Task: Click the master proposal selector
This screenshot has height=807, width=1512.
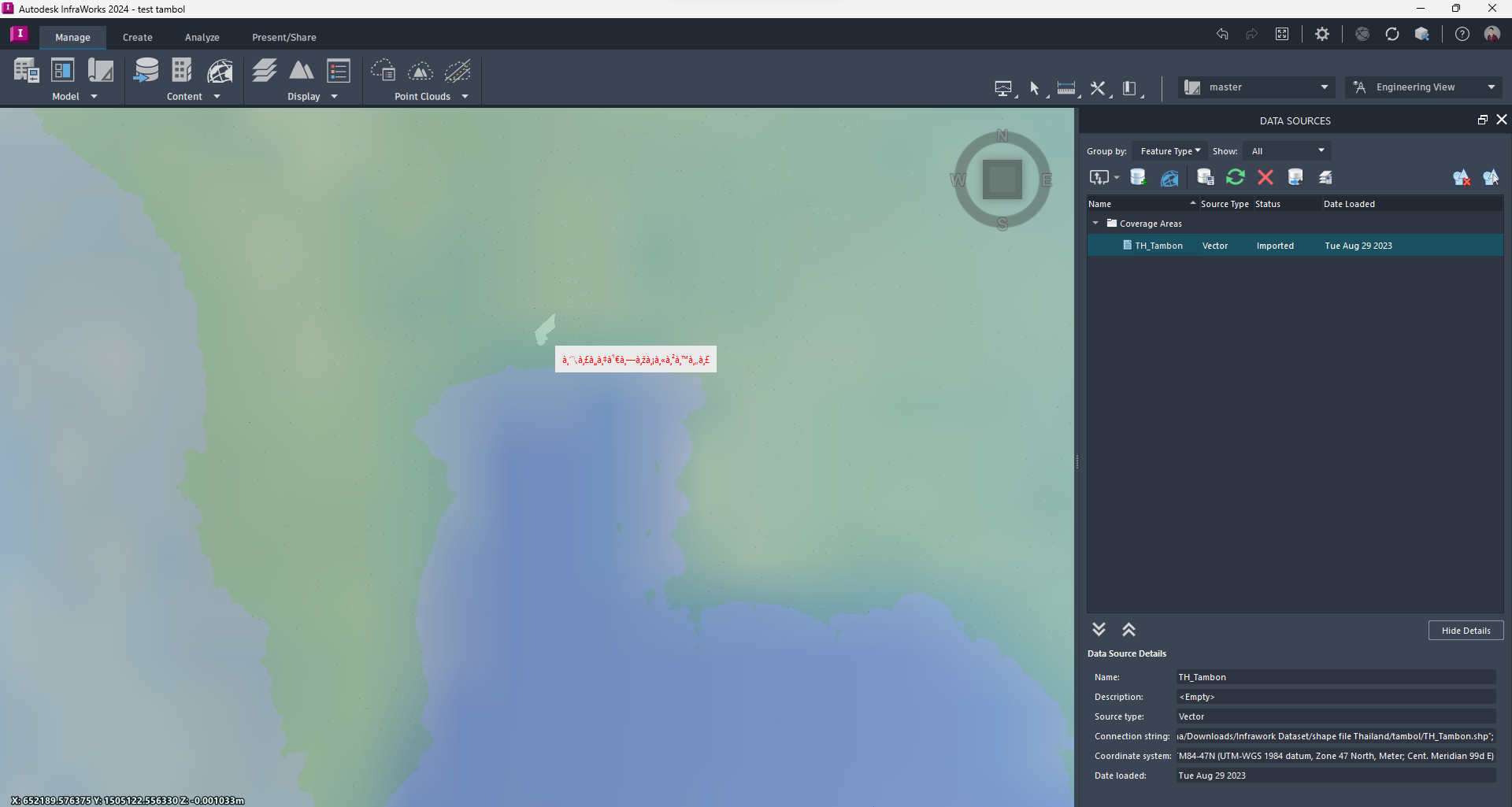Action: point(1256,87)
